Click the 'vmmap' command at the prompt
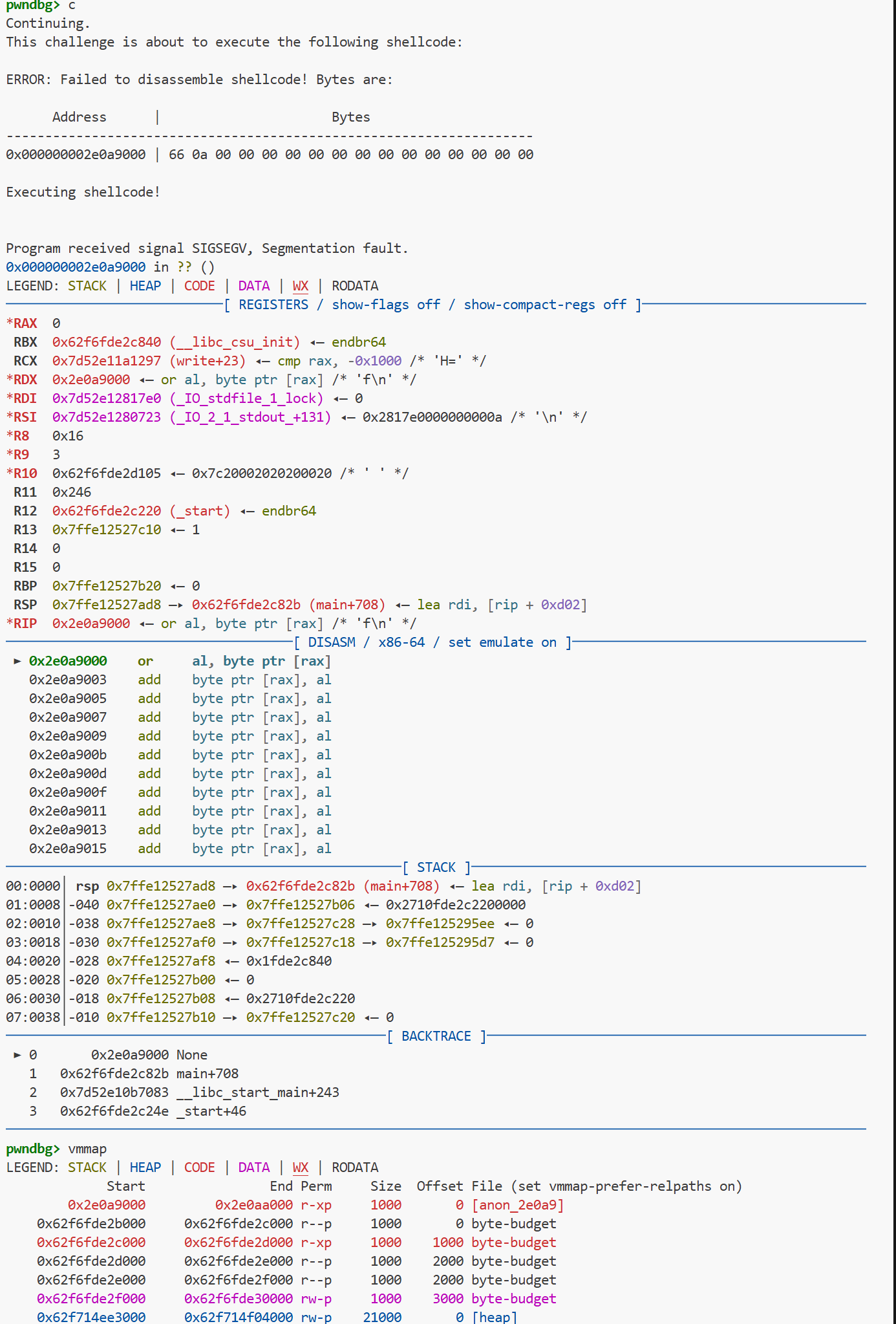The width and height of the screenshot is (896, 1324). coord(87,1149)
